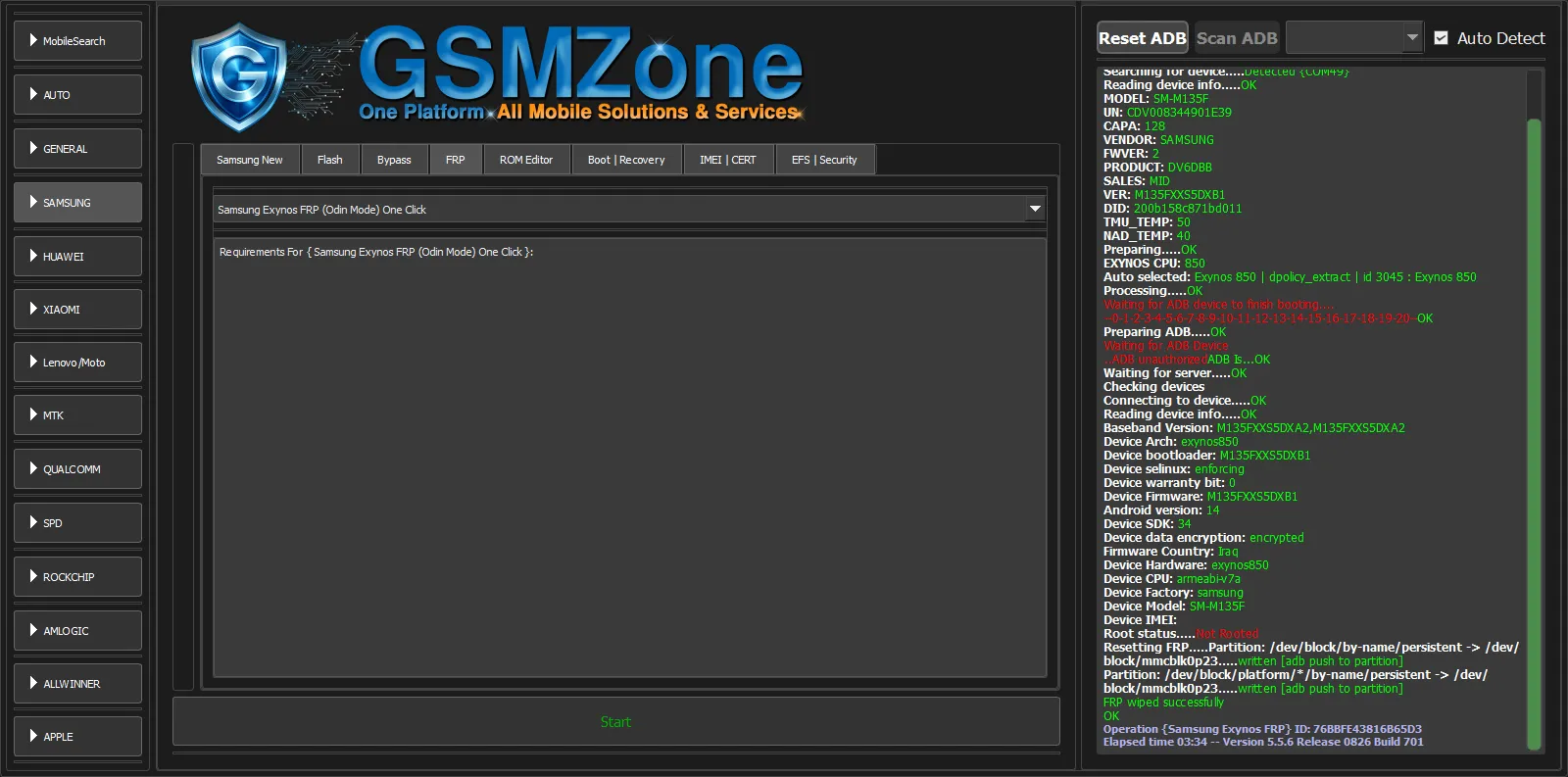The width and height of the screenshot is (1568, 777).
Task: Click the 'EXYNOS CPU: 850' log entry
Action: [x=1154, y=264]
